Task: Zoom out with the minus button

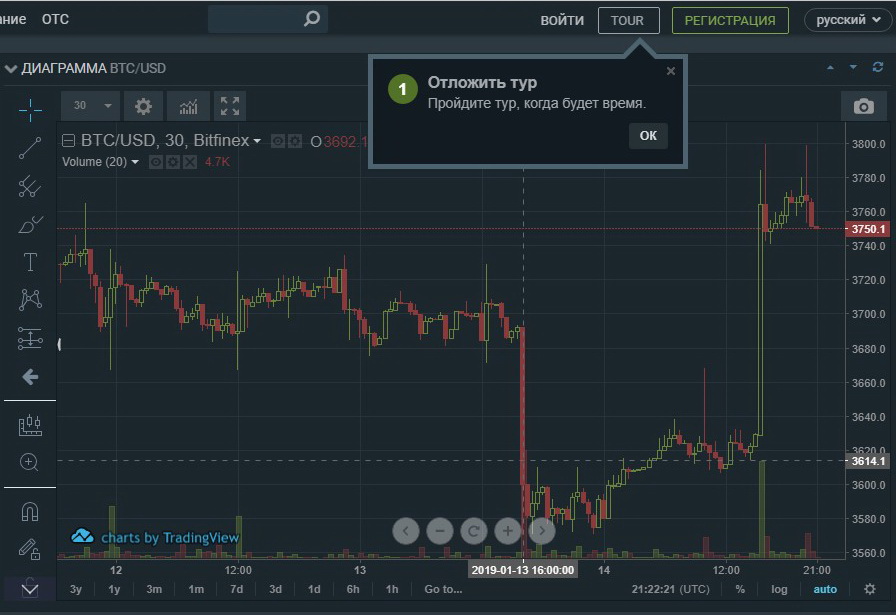Action: tap(439, 531)
